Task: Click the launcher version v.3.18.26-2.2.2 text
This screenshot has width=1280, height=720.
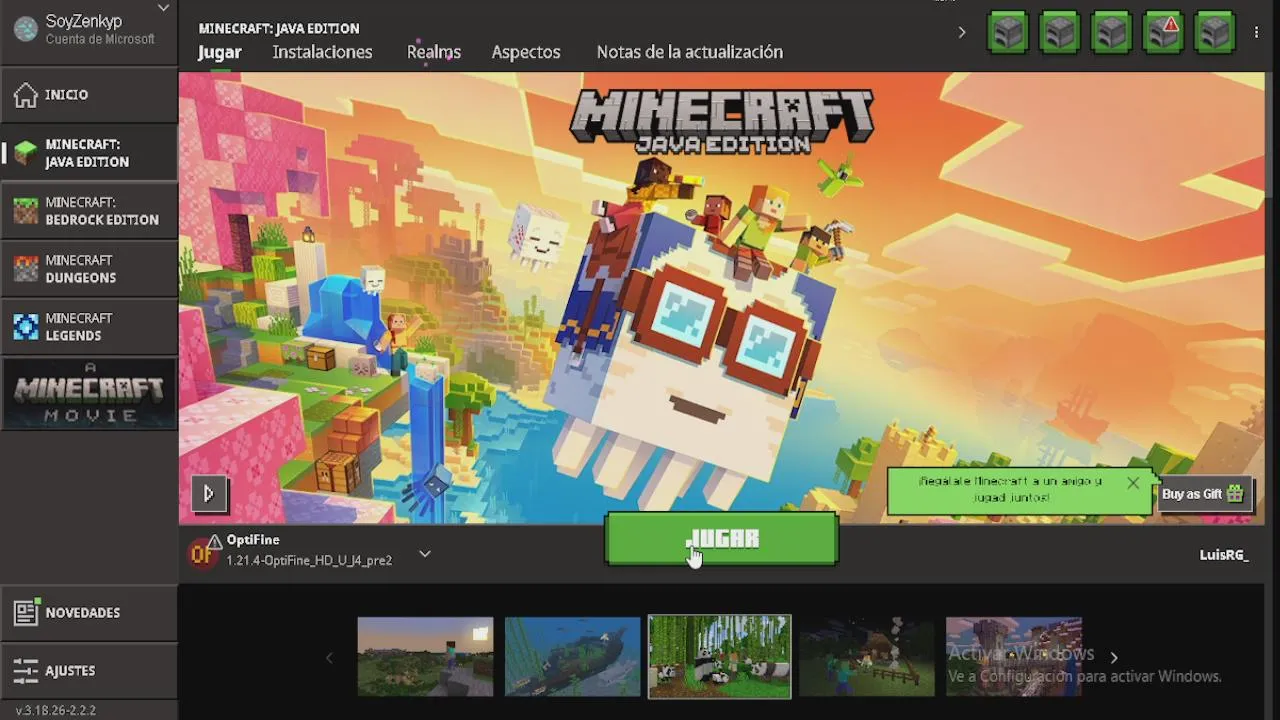Action: pyautogui.click(x=56, y=710)
